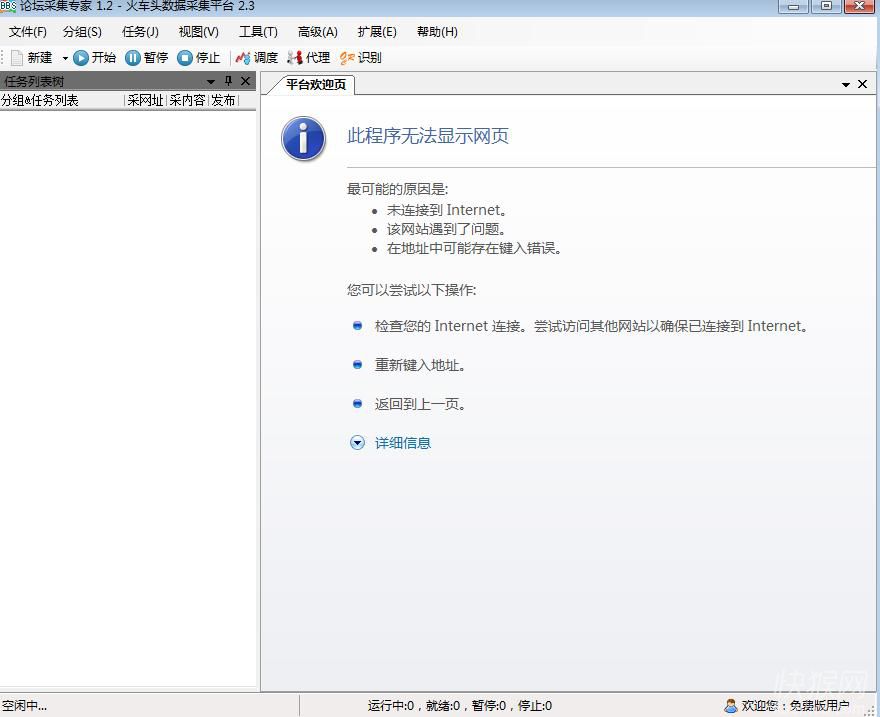
Task: Click the 空闲中... status text
Action: 24,705
